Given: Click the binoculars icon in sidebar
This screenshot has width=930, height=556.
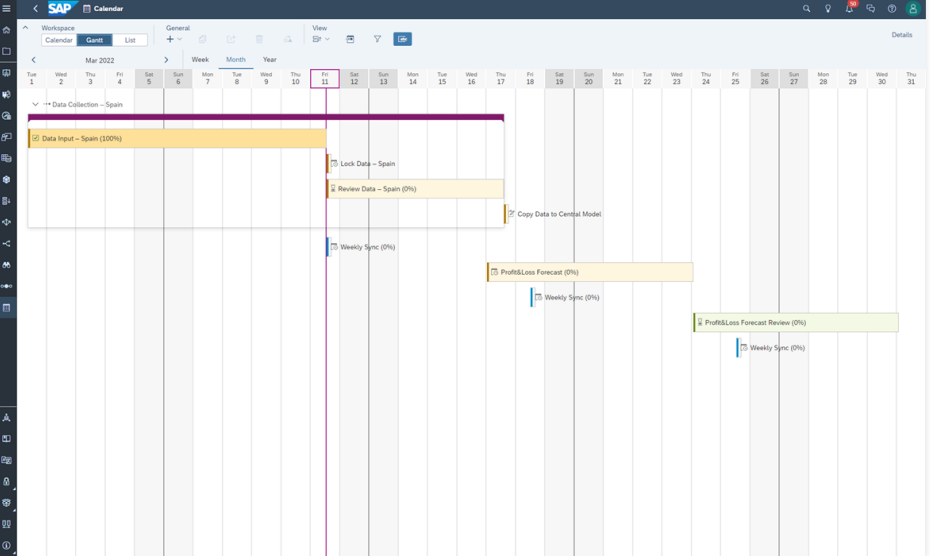Looking at the screenshot, I should (x=7, y=265).
